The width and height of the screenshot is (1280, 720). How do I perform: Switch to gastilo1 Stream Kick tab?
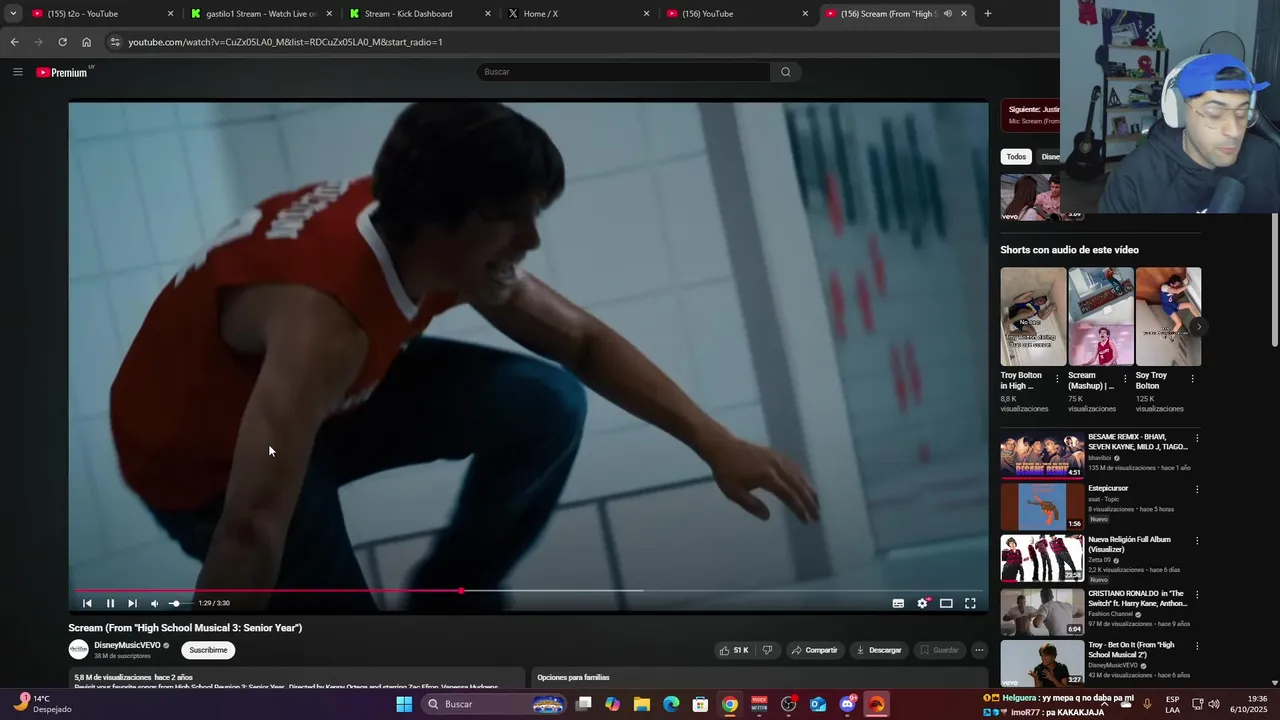[x=260, y=14]
